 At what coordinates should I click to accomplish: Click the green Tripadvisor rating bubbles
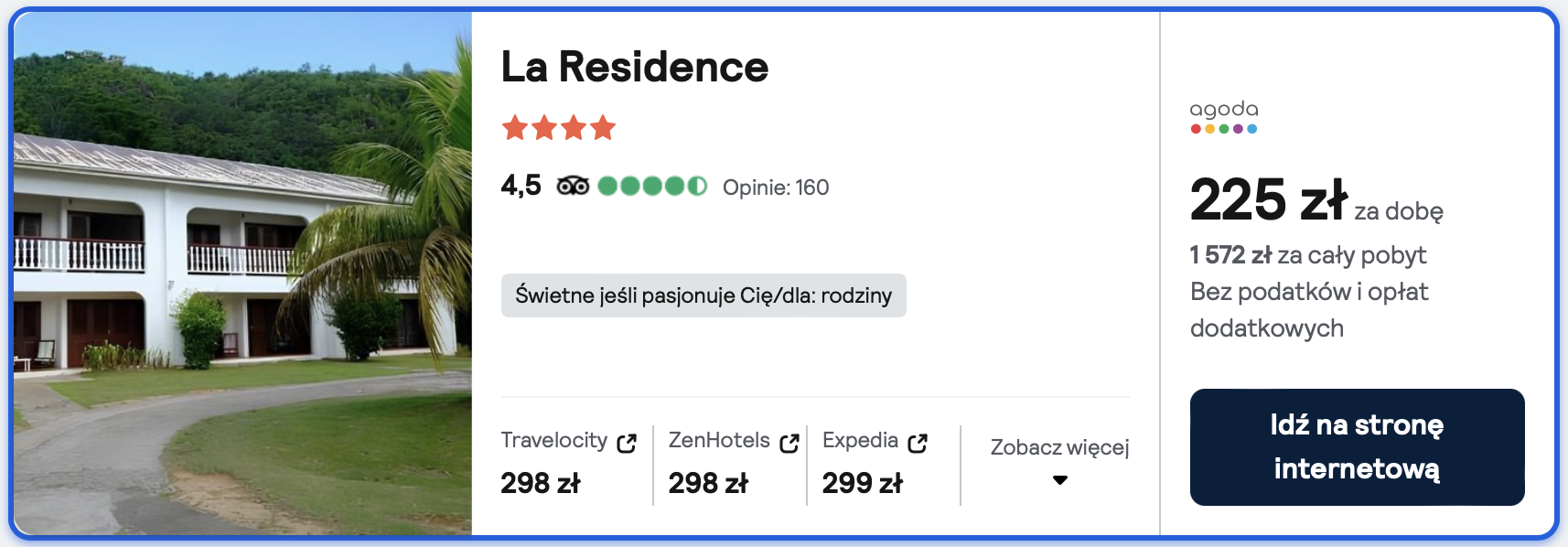[651, 187]
